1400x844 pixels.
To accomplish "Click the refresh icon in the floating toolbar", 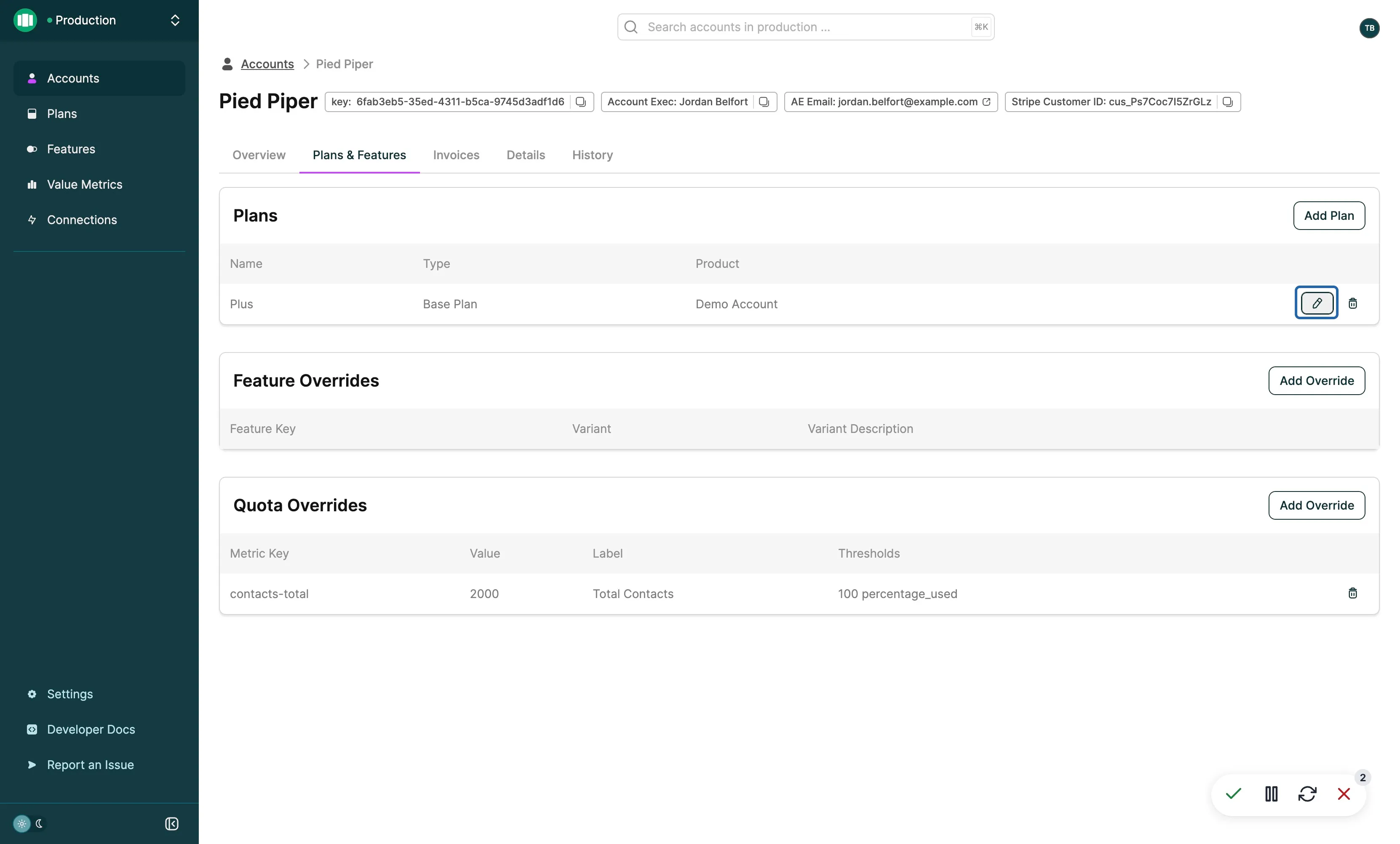I will 1307,794.
